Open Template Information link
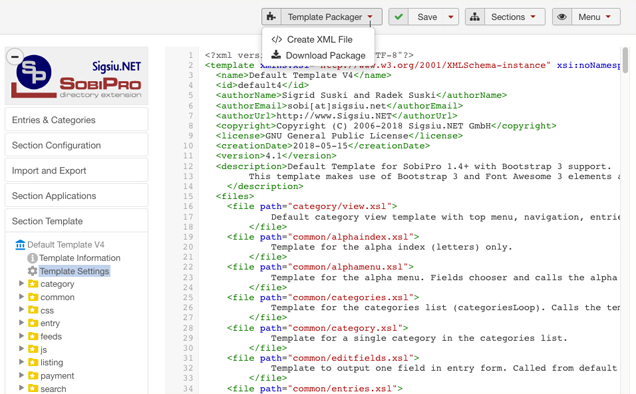 (80, 258)
